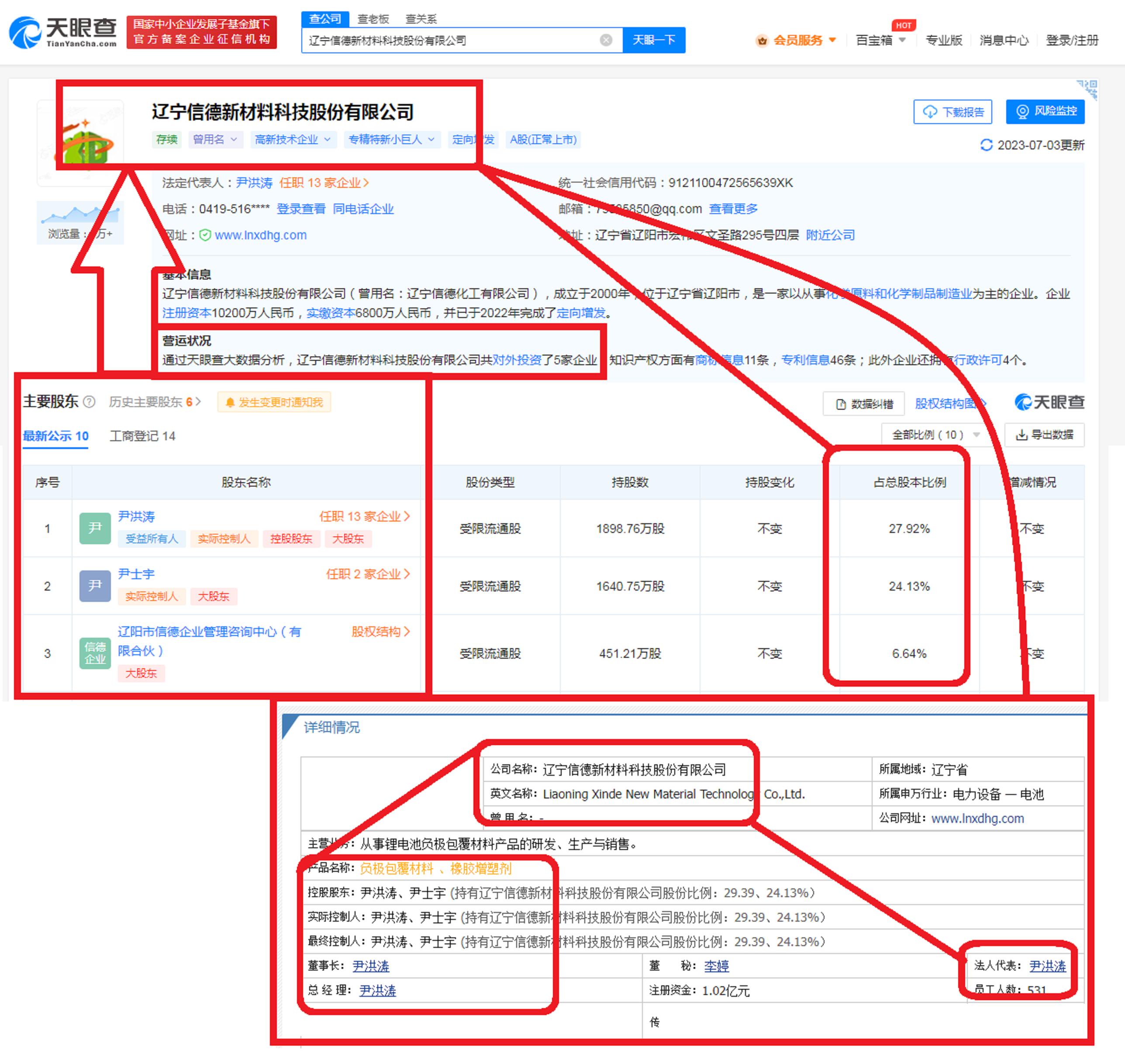Screen dimensions: 1125x1064
Task: Switch to the 工商登记 14 tab
Action: [x=142, y=436]
